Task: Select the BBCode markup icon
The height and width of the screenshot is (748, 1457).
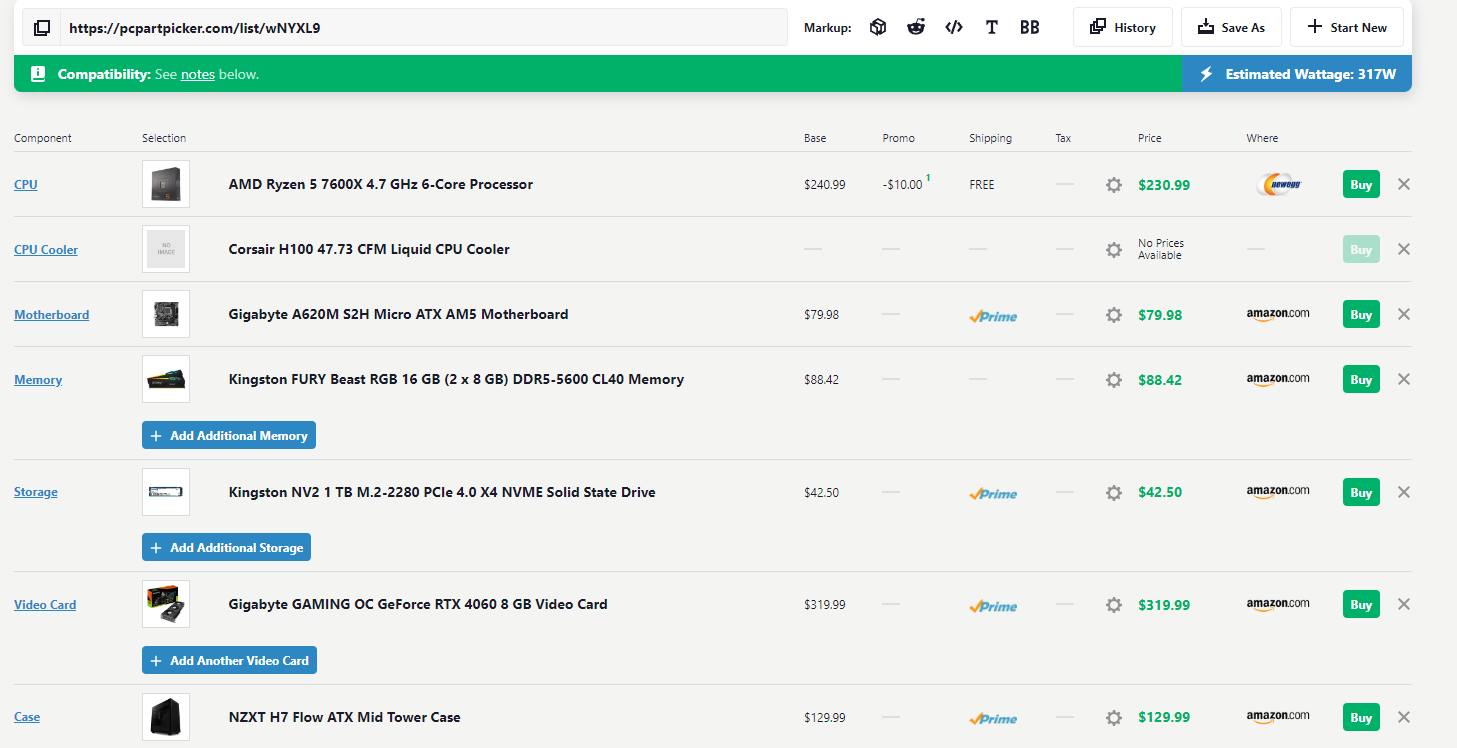Action: (1030, 28)
